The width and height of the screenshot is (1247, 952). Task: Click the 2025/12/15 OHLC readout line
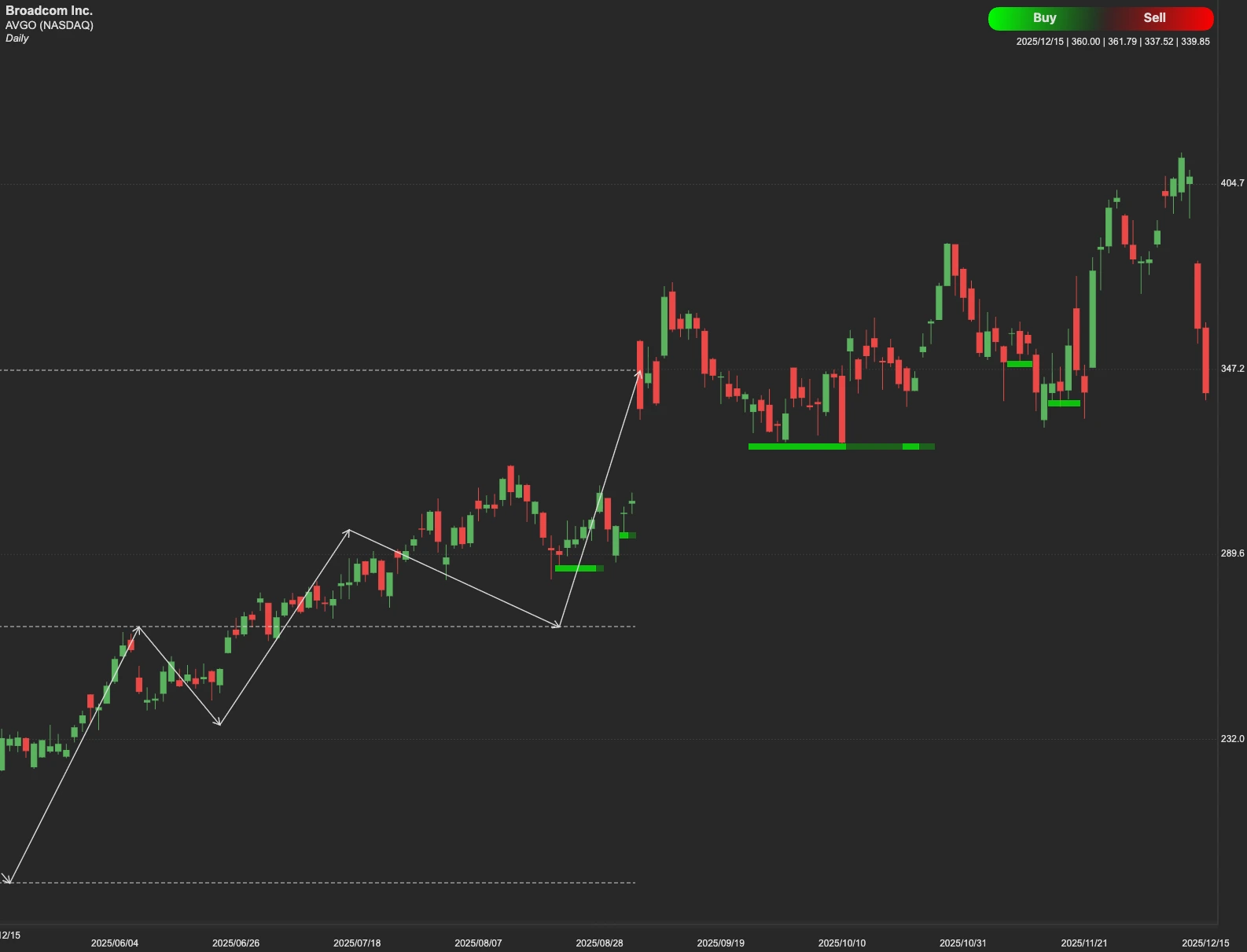(x=1113, y=42)
